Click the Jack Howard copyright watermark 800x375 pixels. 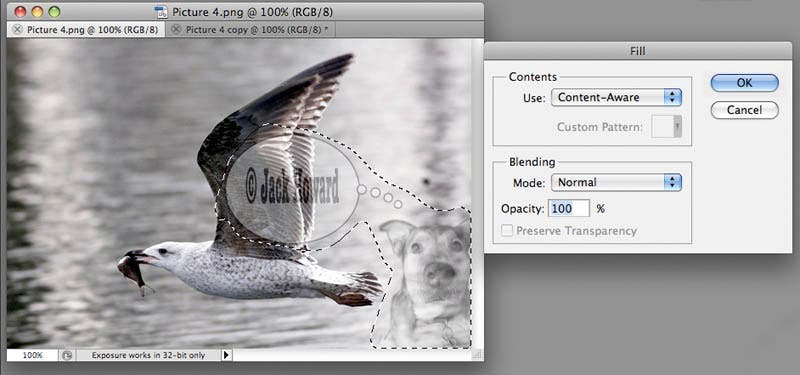point(292,185)
